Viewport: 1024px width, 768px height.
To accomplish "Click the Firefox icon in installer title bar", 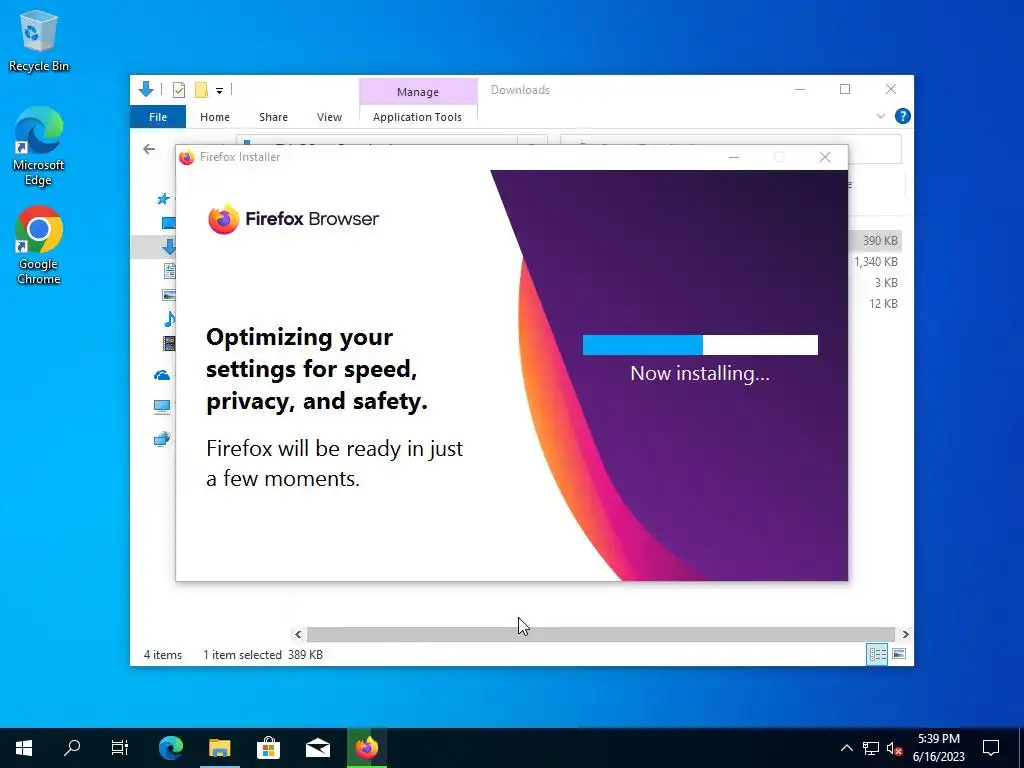I will 187,157.
